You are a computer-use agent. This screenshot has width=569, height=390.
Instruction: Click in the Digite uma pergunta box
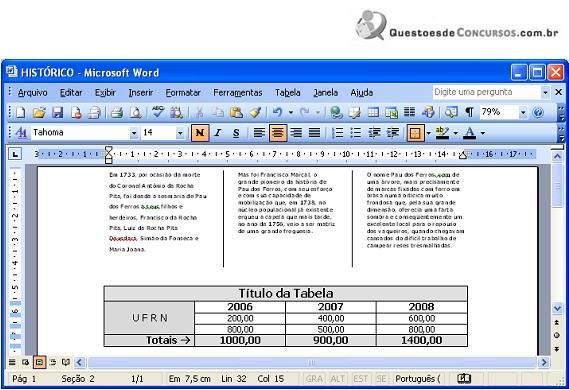pos(487,93)
